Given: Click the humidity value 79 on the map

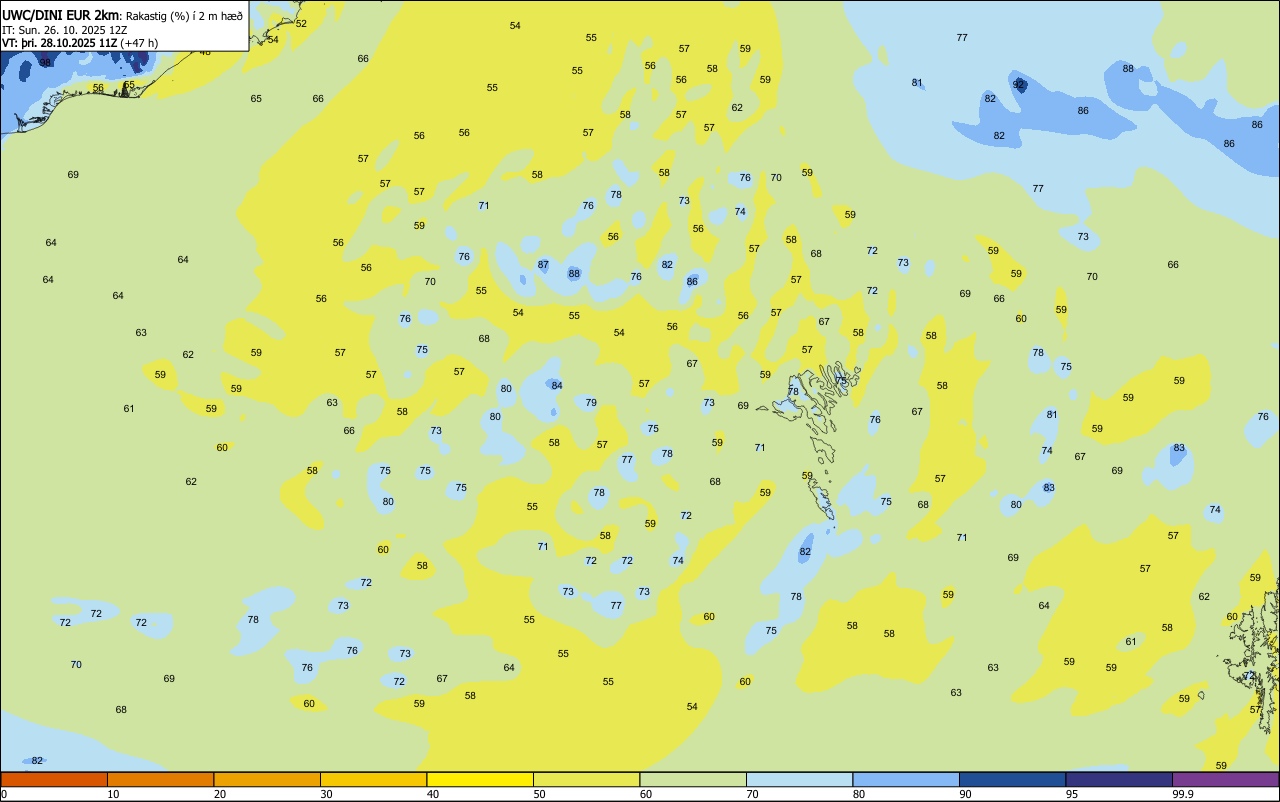Looking at the screenshot, I should coord(591,403).
